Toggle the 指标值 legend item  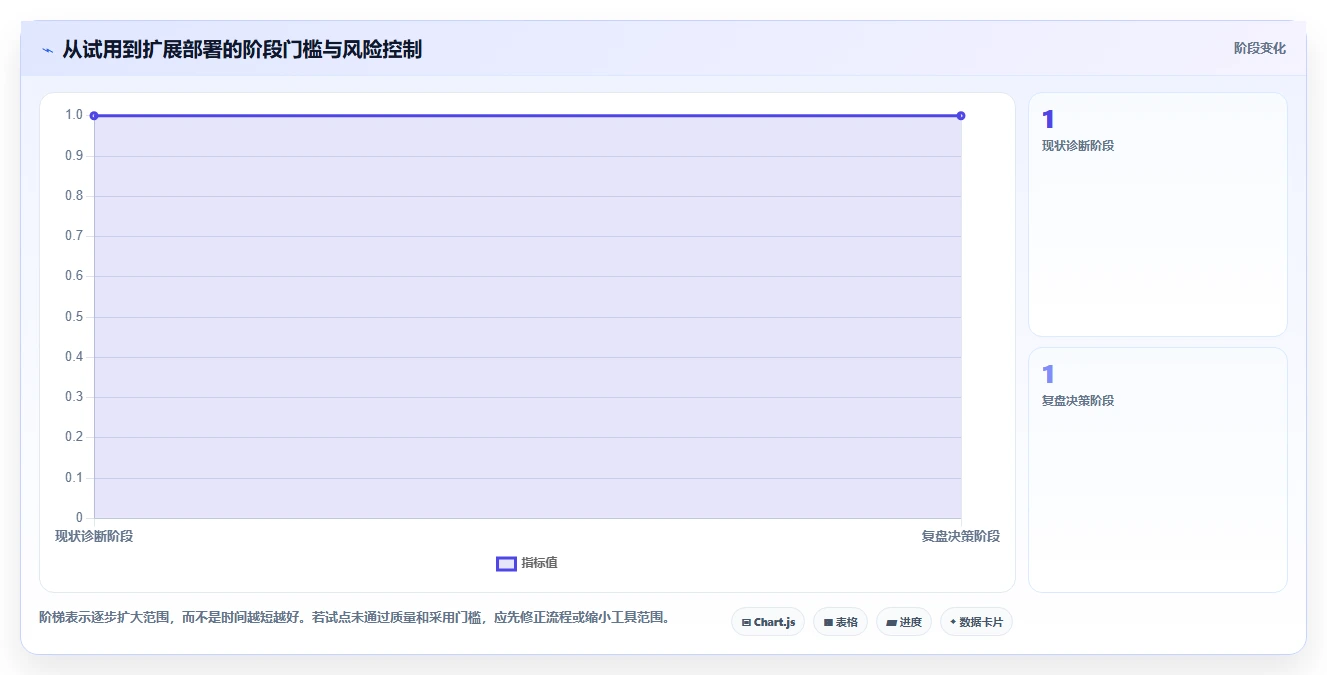pyautogui.click(x=527, y=563)
